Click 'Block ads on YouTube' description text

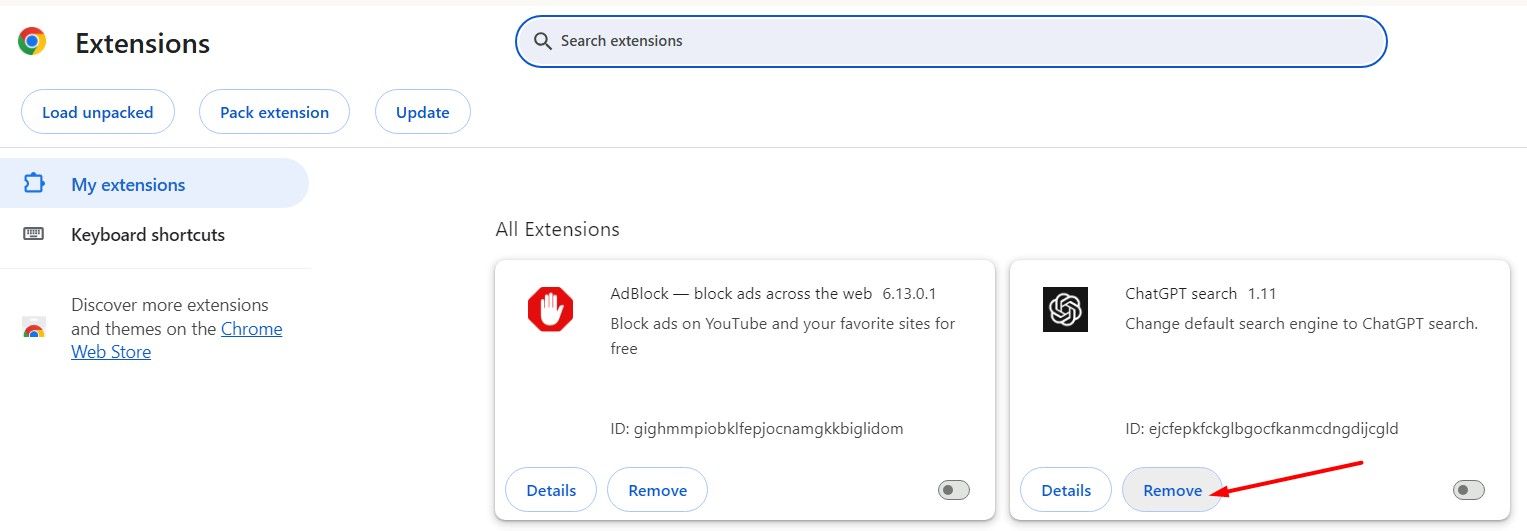point(782,336)
